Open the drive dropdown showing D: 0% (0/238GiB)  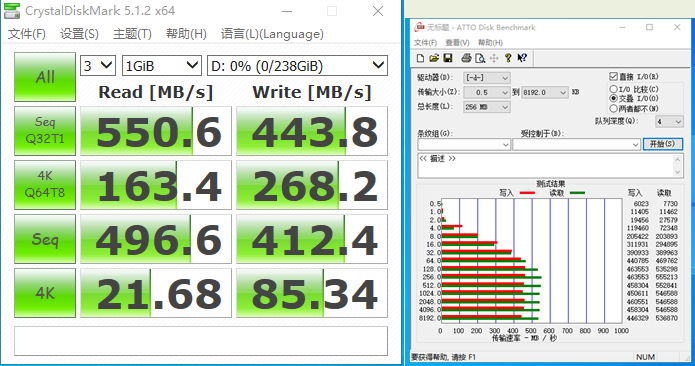pos(297,66)
